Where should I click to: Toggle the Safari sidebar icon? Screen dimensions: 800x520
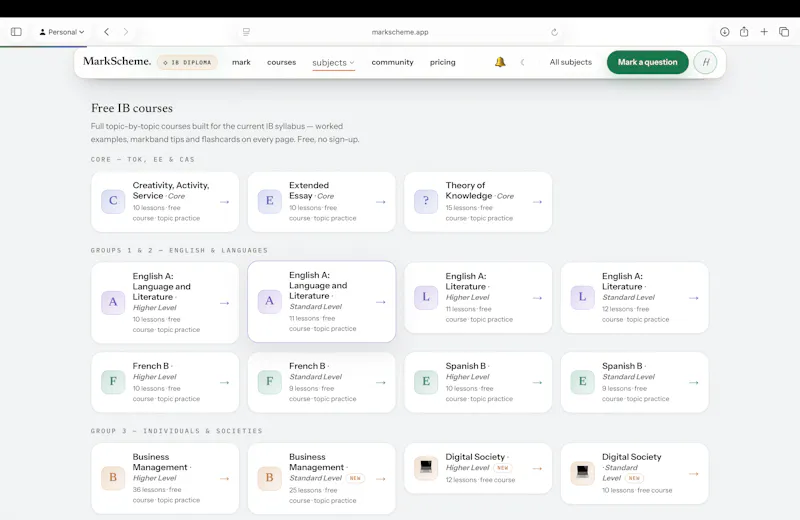(x=16, y=32)
